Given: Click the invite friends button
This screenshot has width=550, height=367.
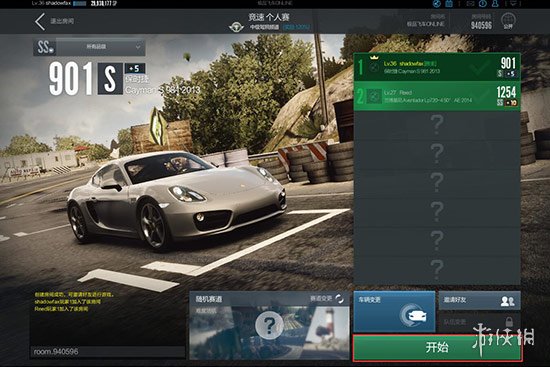Looking at the screenshot, I should click(479, 300).
